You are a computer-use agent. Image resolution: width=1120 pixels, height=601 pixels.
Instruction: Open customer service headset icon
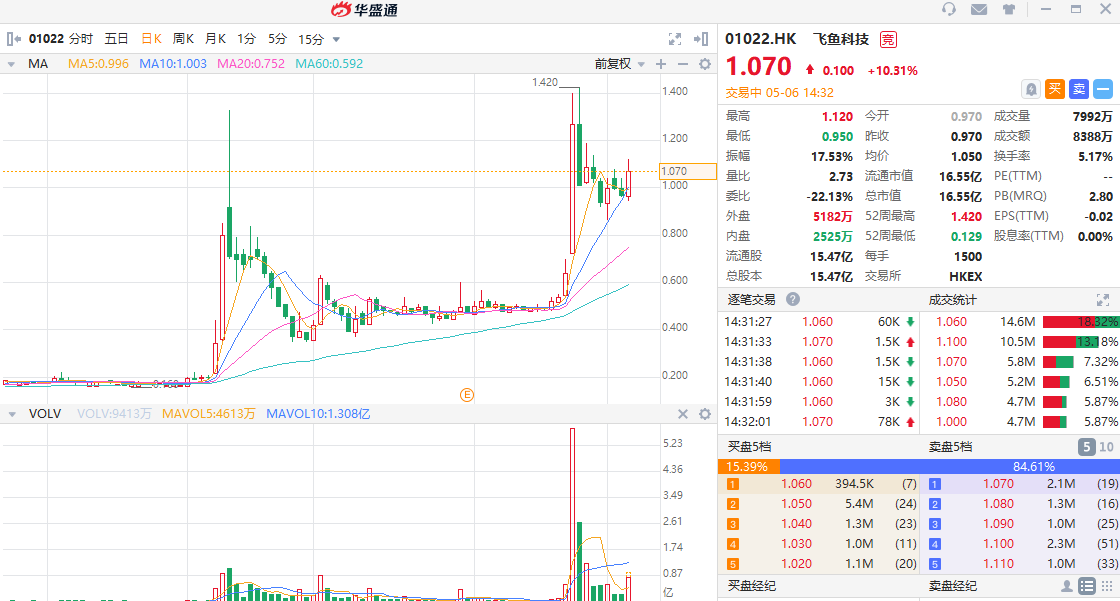point(949,9)
